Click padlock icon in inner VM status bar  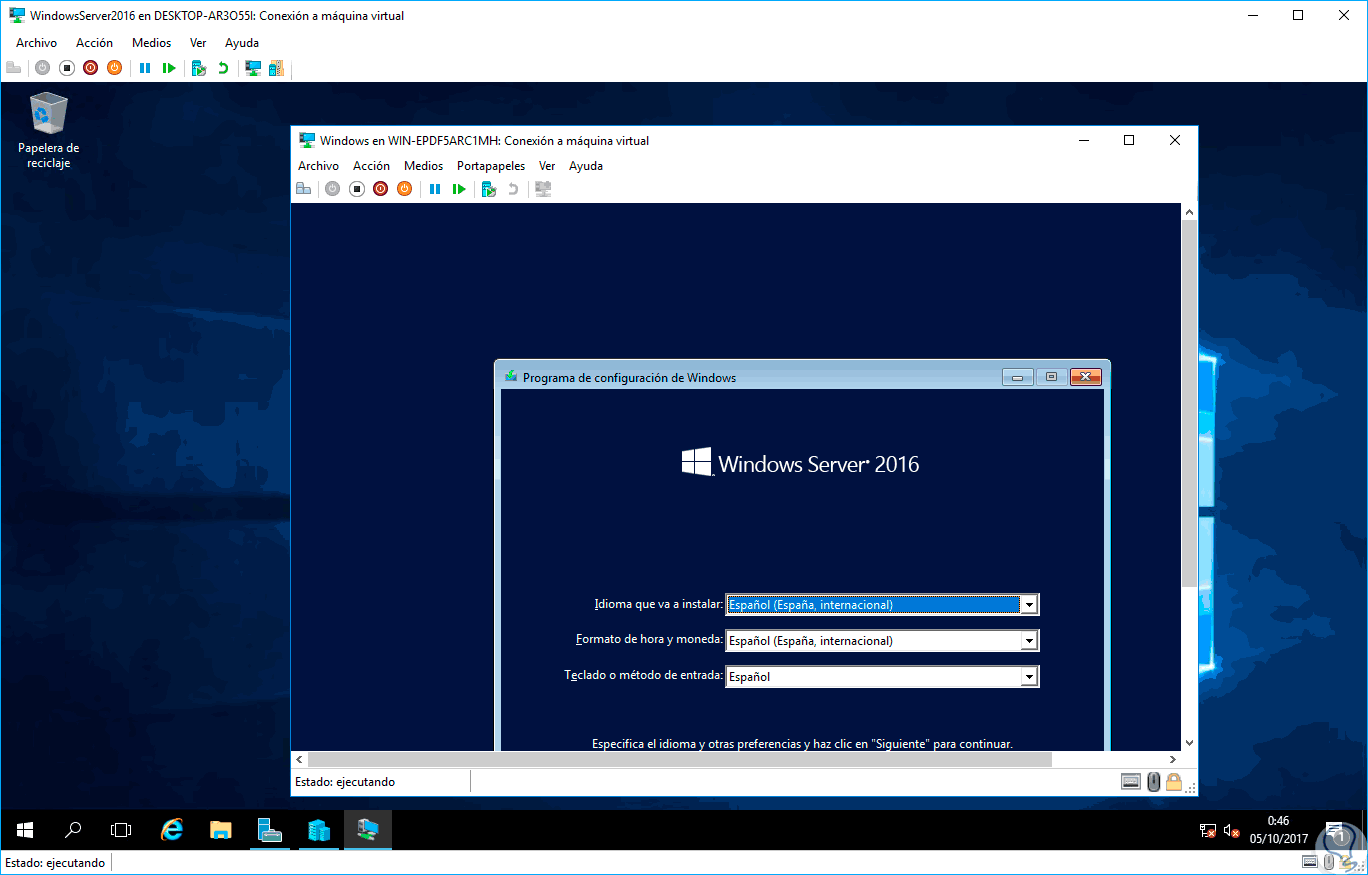(1173, 782)
